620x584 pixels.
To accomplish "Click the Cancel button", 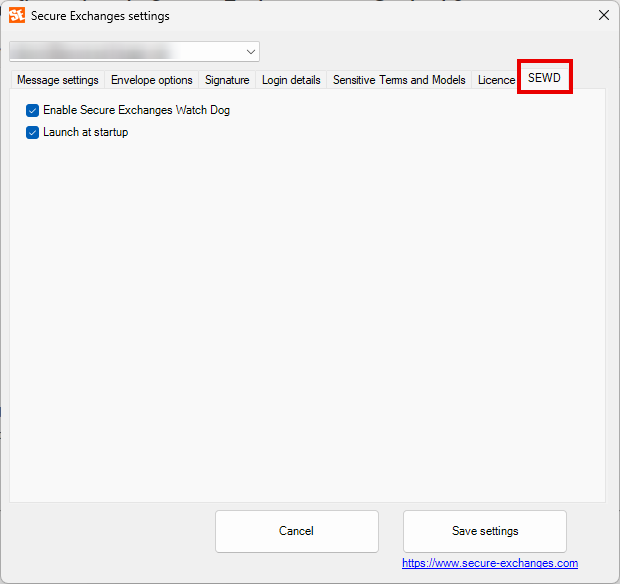I will (x=297, y=531).
